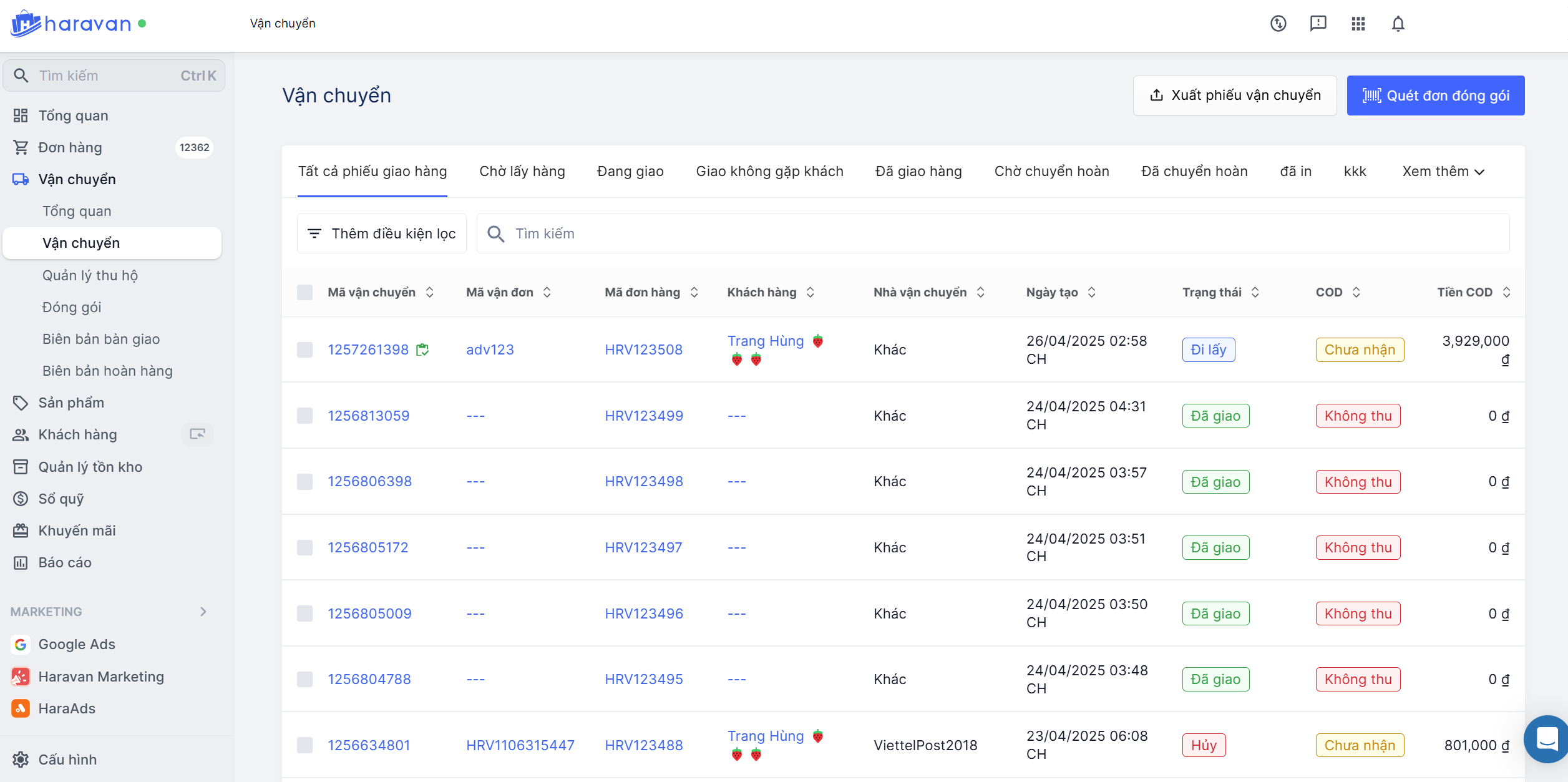The image size is (1568, 782).
Task: Click the activity history clock icon
Action: tap(1278, 24)
